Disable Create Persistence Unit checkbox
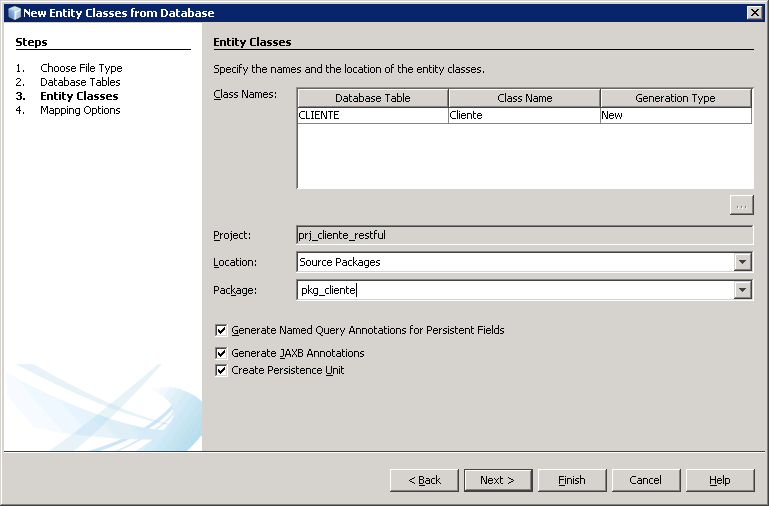 tap(221, 370)
